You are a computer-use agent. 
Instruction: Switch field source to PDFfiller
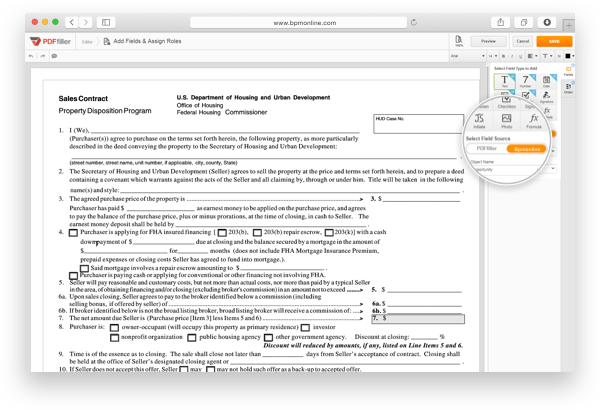(486, 148)
